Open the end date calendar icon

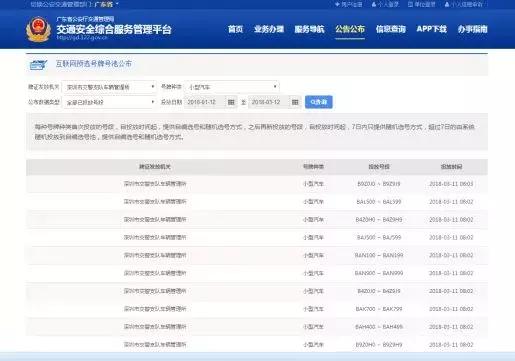click(x=295, y=102)
